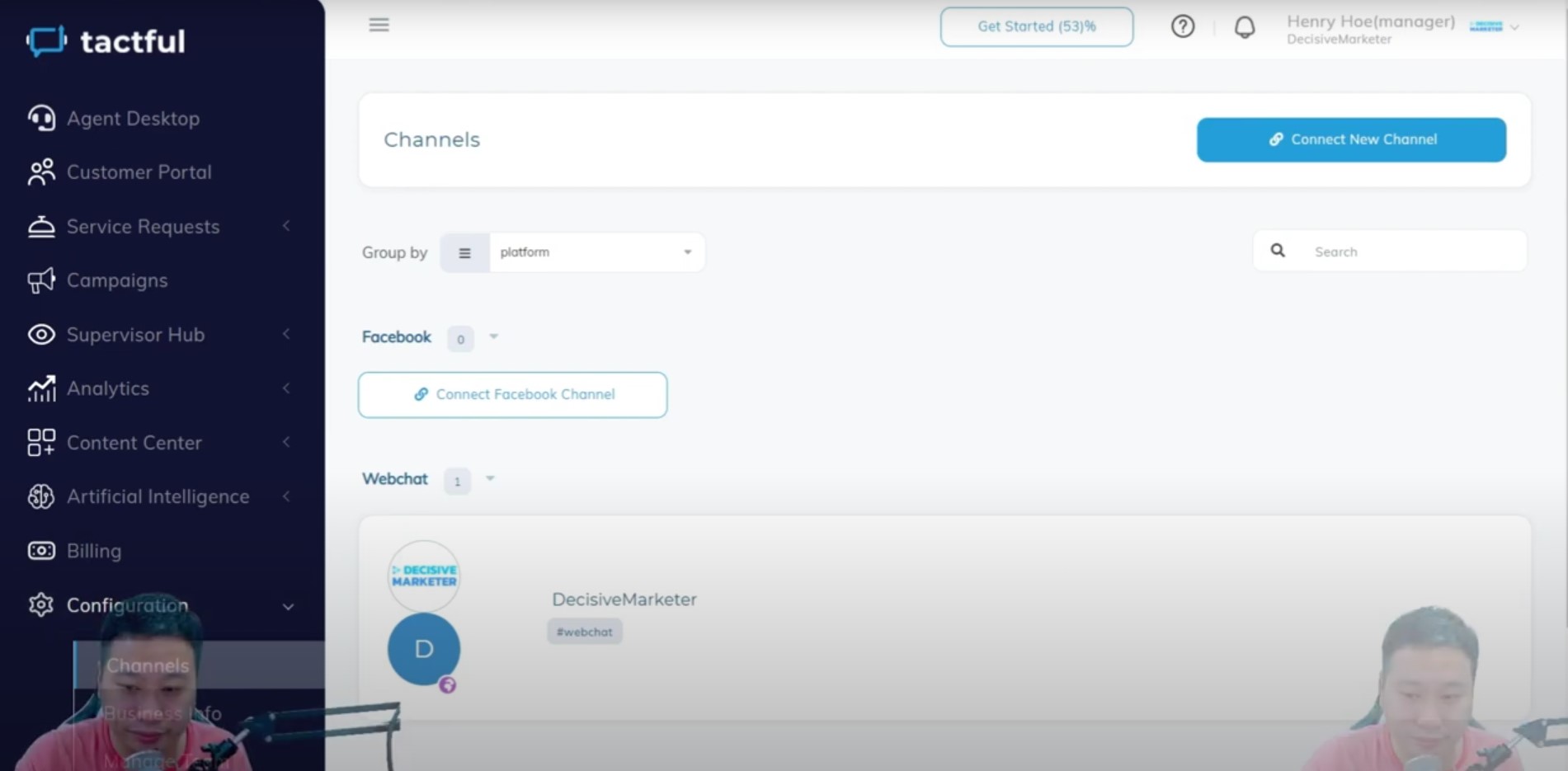The height and width of the screenshot is (771, 1568).
Task: Open the user account dropdown arrow
Action: [x=1514, y=27]
